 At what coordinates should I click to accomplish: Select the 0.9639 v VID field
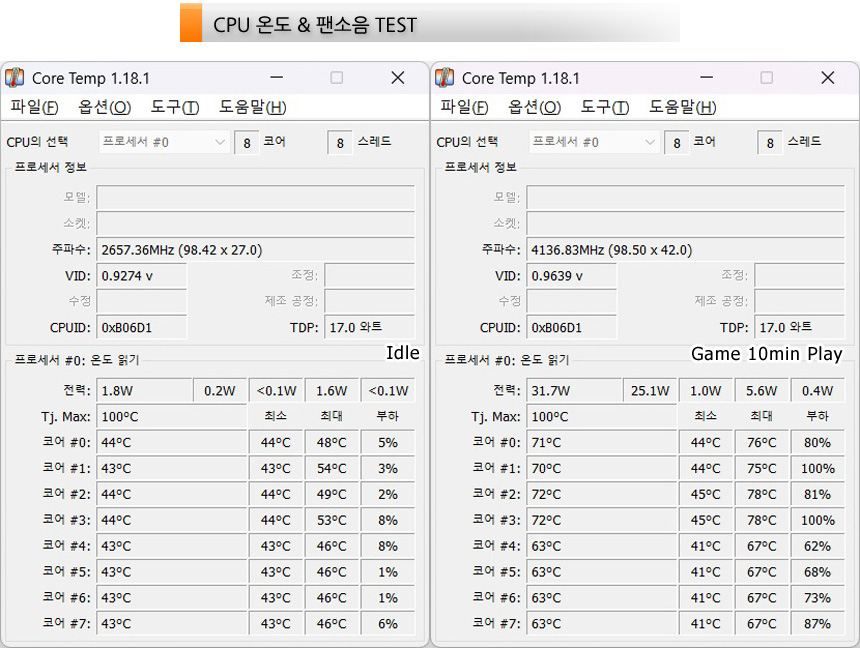pos(571,276)
